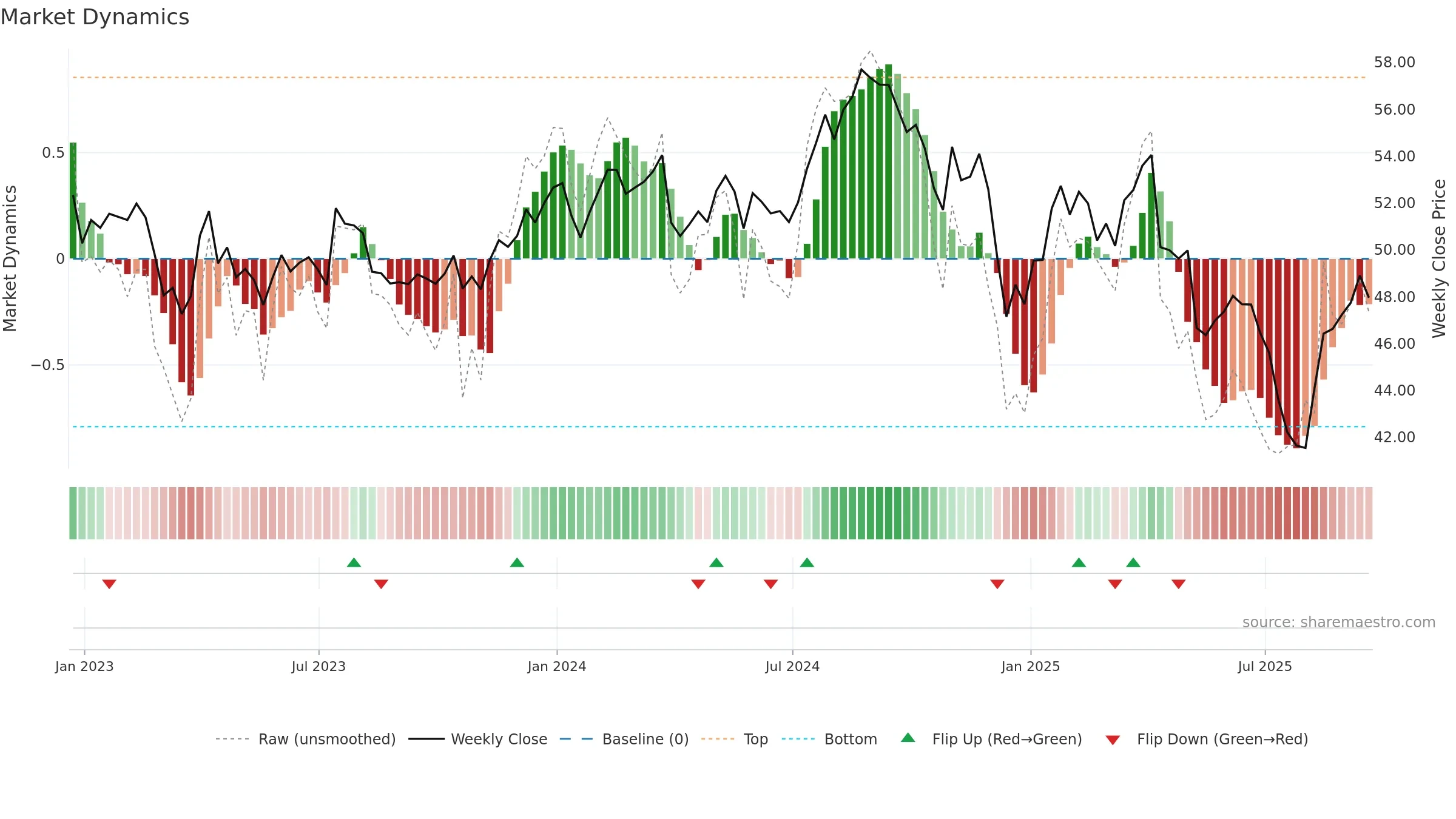This screenshot has height=819, width=1456.
Task: Click the flip-up marker after Jul 2023
Action: [x=354, y=562]
